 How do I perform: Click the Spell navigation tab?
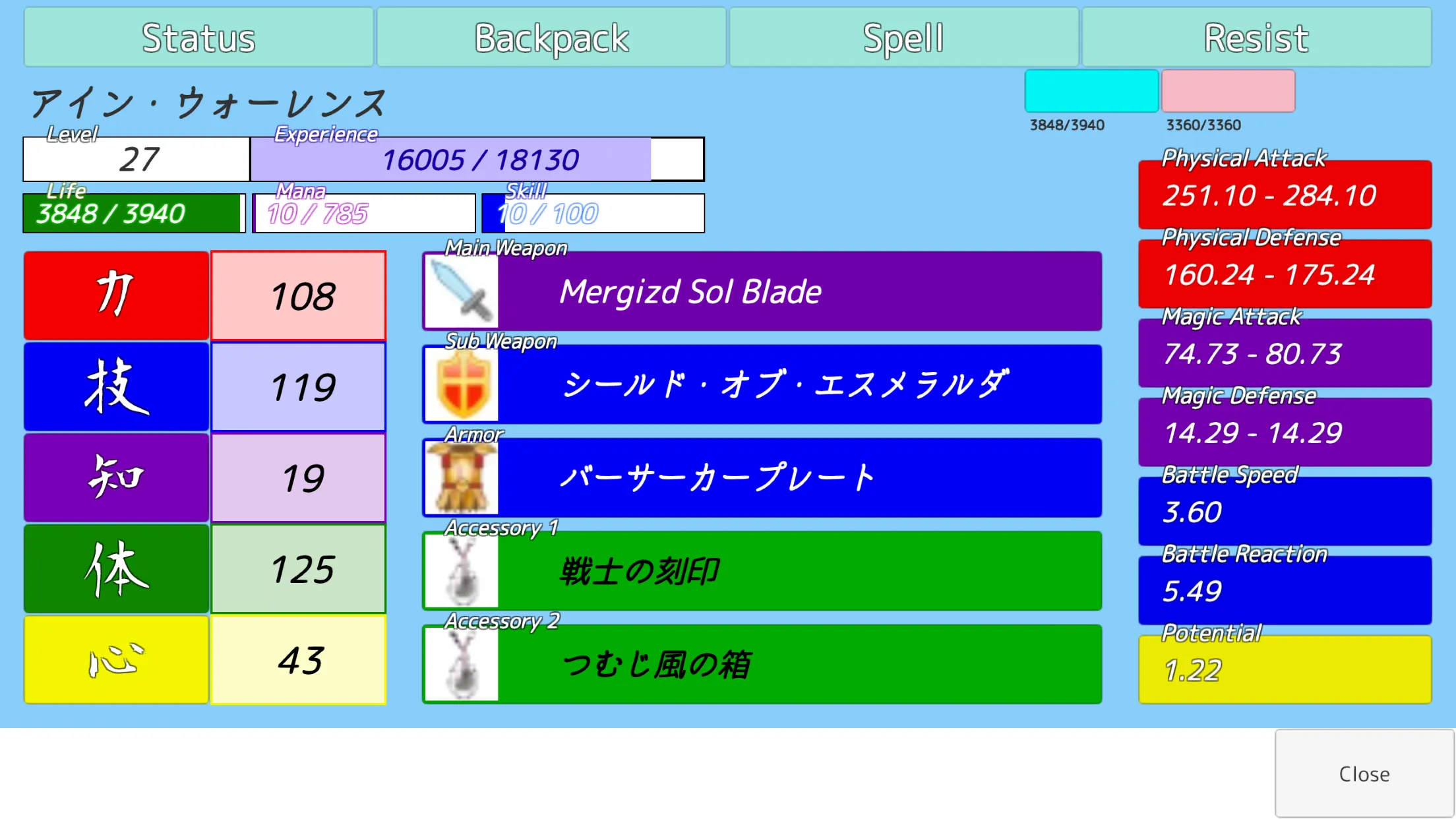click(x=905, y=37)
